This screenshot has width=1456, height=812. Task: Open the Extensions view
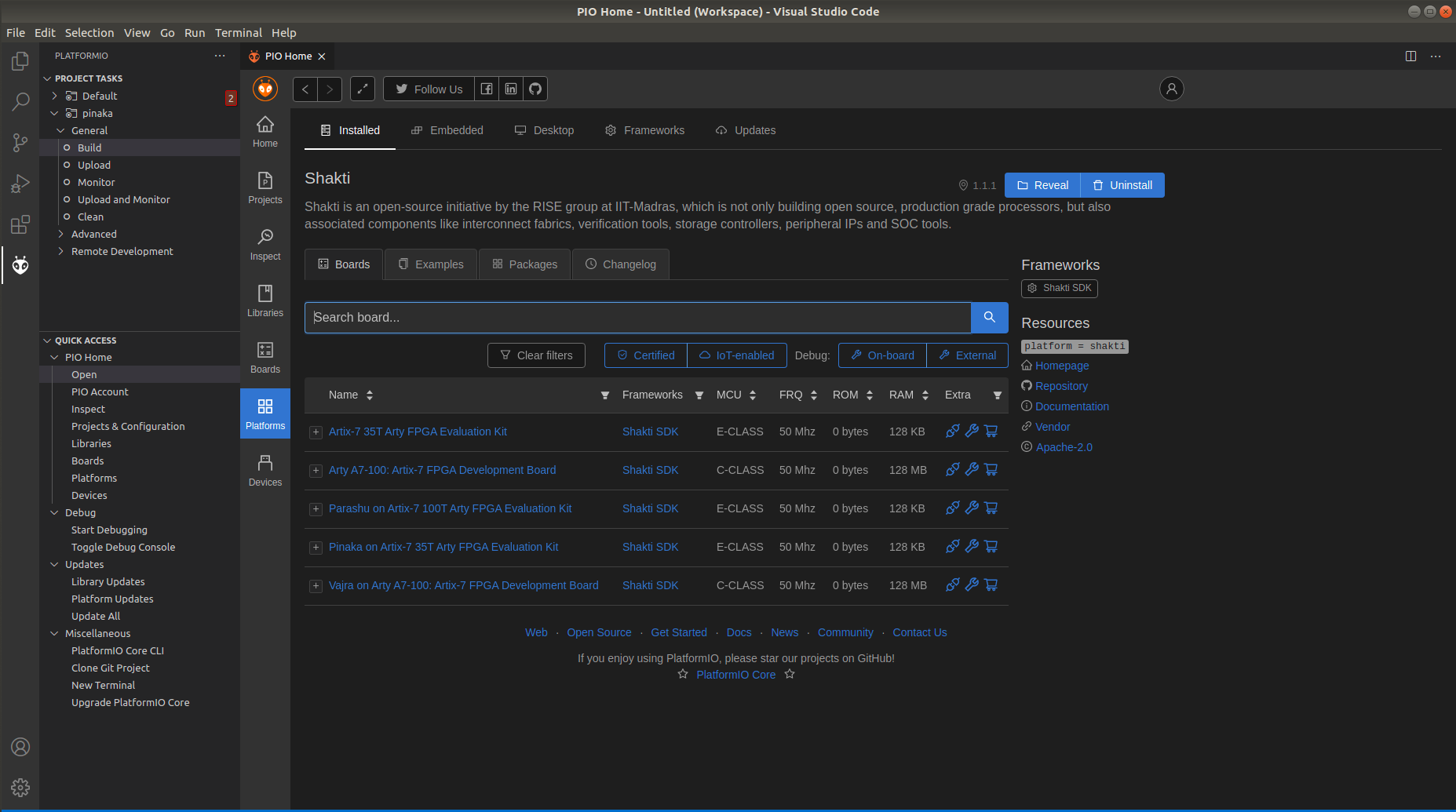point(20,224)
